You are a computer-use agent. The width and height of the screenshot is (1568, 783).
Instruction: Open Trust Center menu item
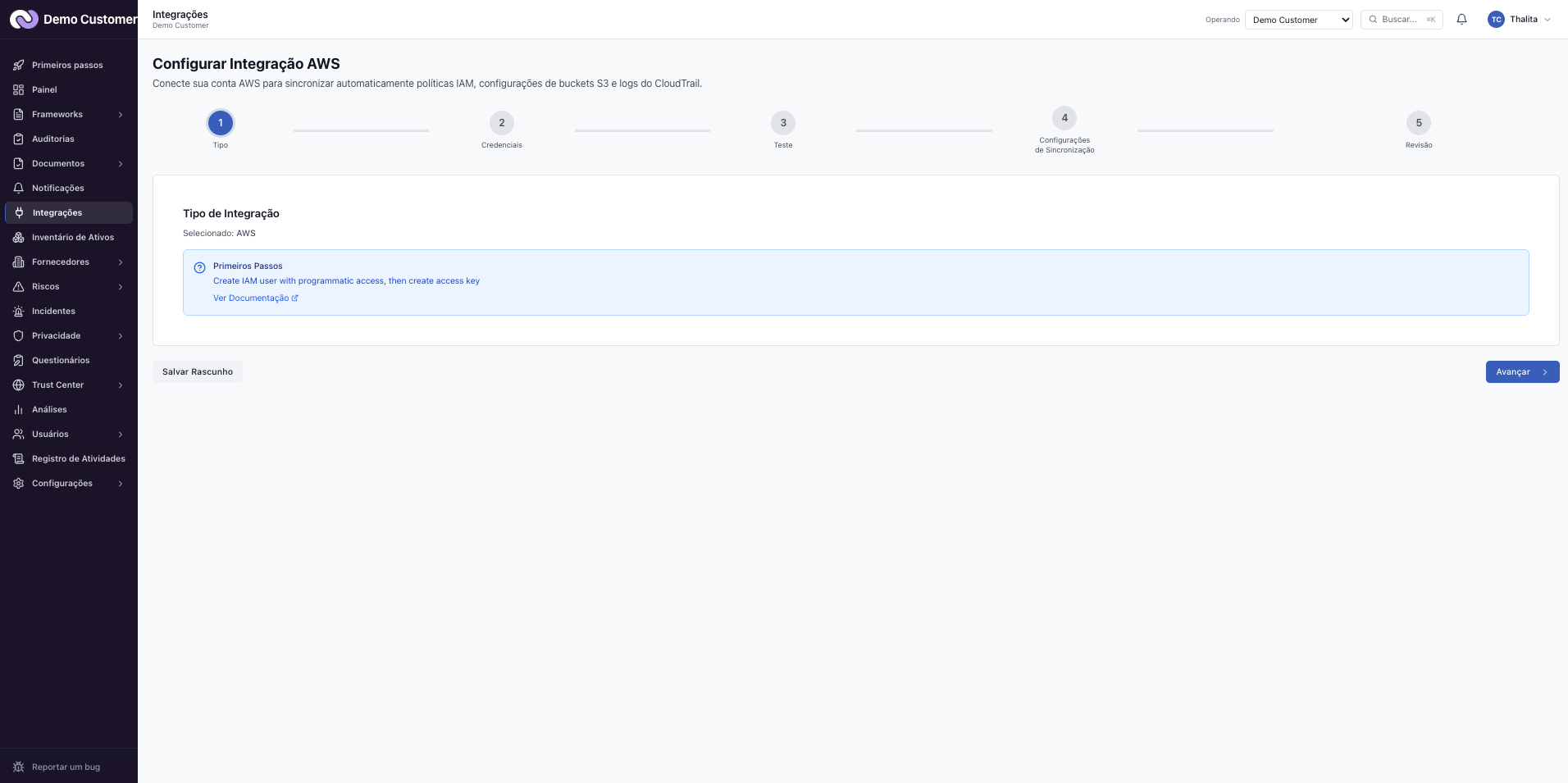pyautogui.click(x=69, y=385)
